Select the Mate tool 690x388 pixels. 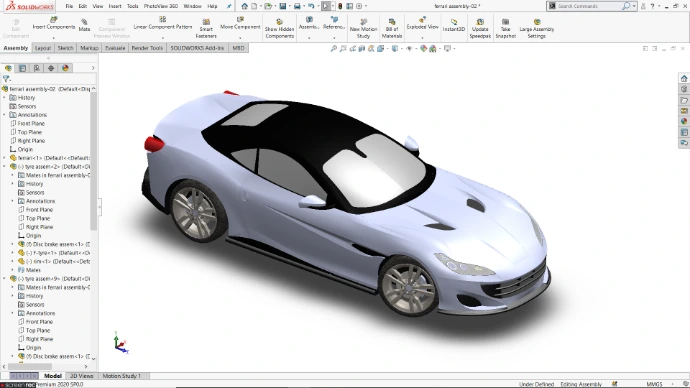(84, 25)
